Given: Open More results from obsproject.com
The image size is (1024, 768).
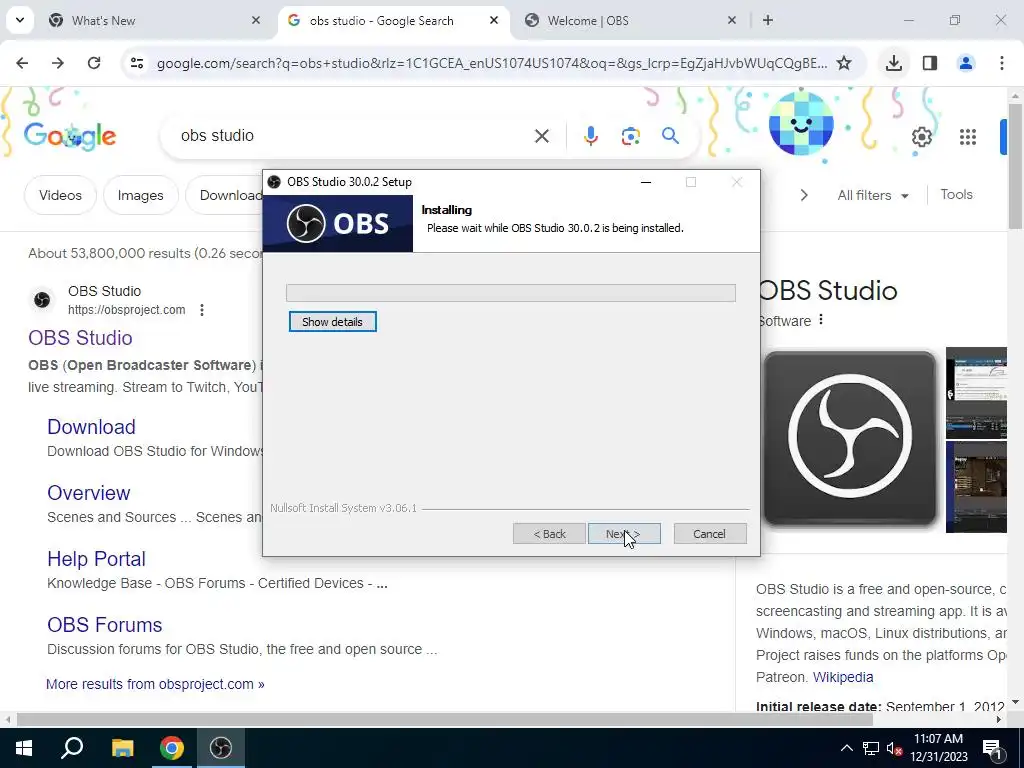Looking at the screenshot, I should pyautogui.click(x=155, y=684).
